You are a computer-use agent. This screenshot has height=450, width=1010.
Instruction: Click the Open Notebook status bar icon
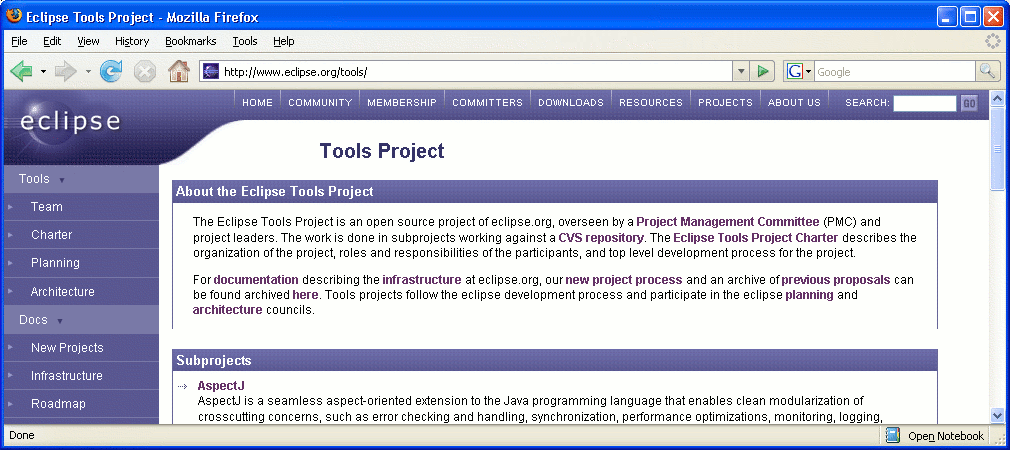tap(893, 435)
